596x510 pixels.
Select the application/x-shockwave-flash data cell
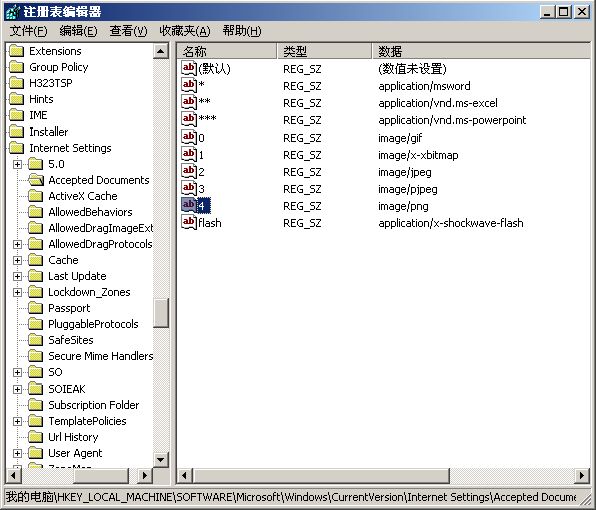[451, 223]
